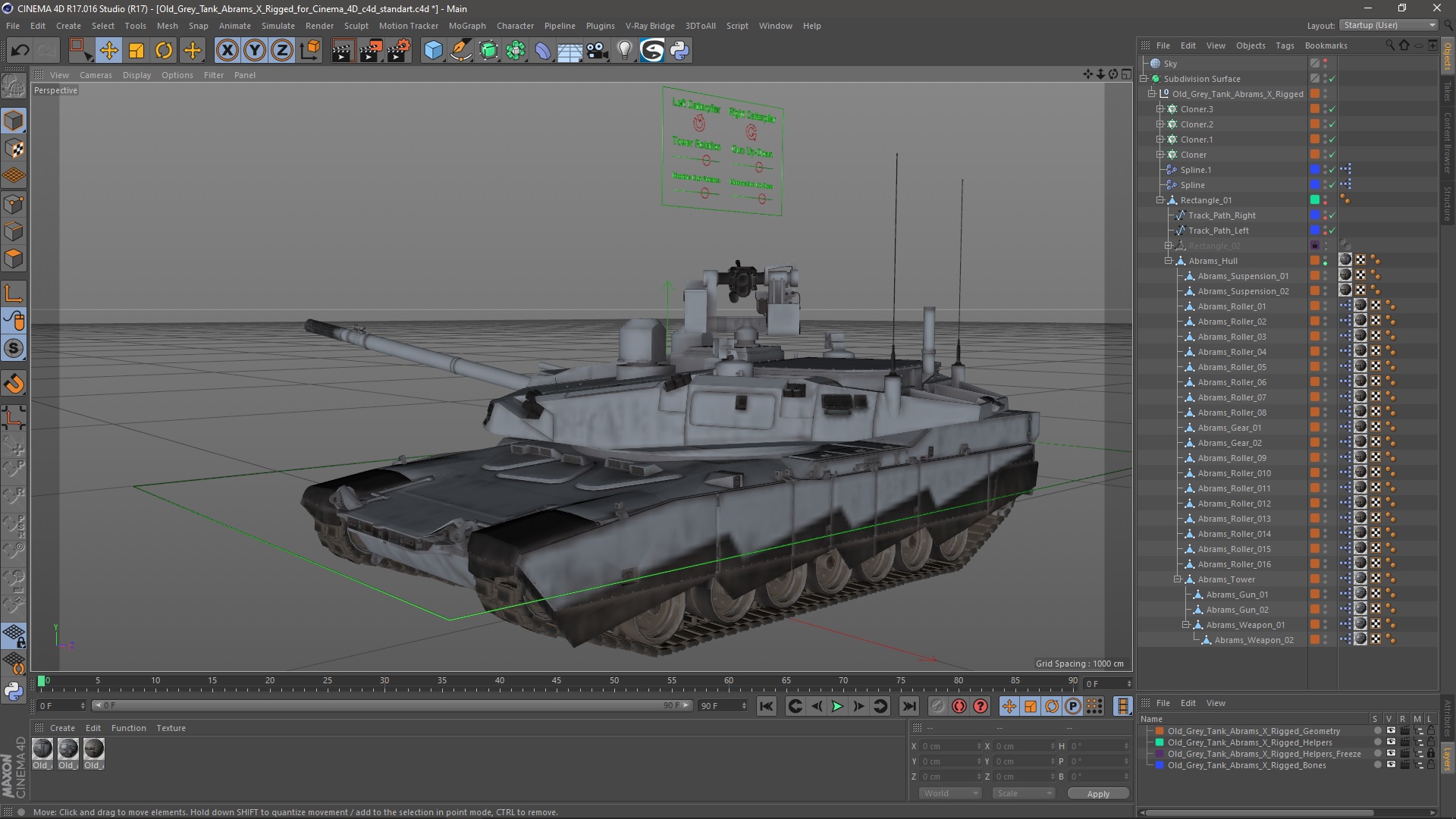1456x819 pixels.
Task: Collapse the Abrams_Tower tree node
Action: coord(1177,579)
